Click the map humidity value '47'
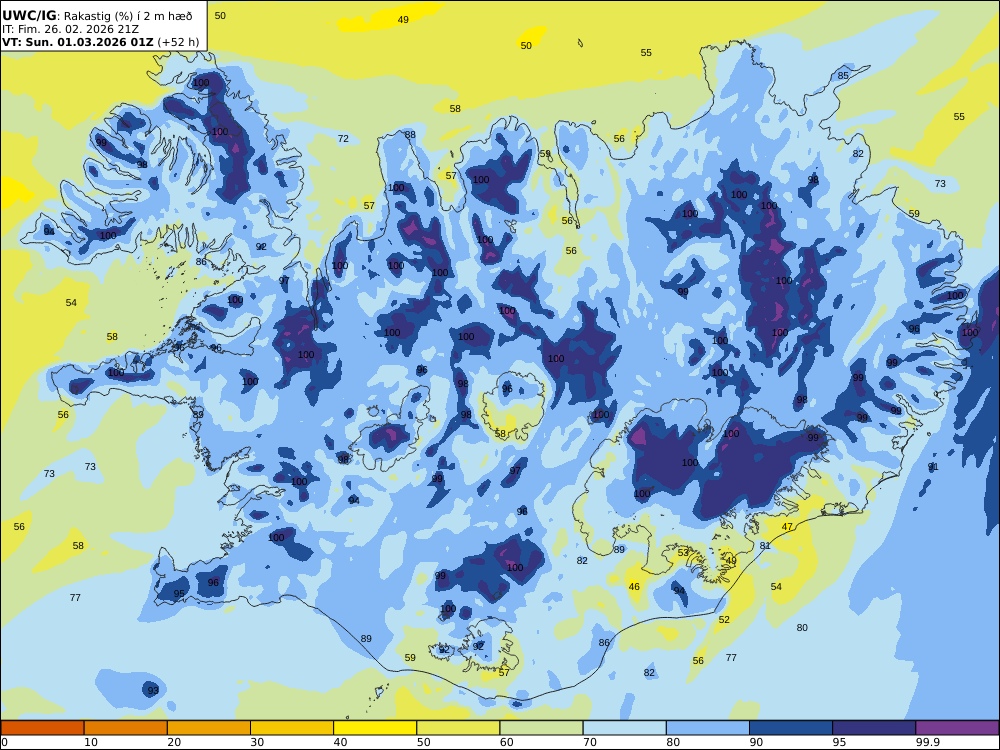This screenshot has height=750, width=1000. tap(788, 527)
